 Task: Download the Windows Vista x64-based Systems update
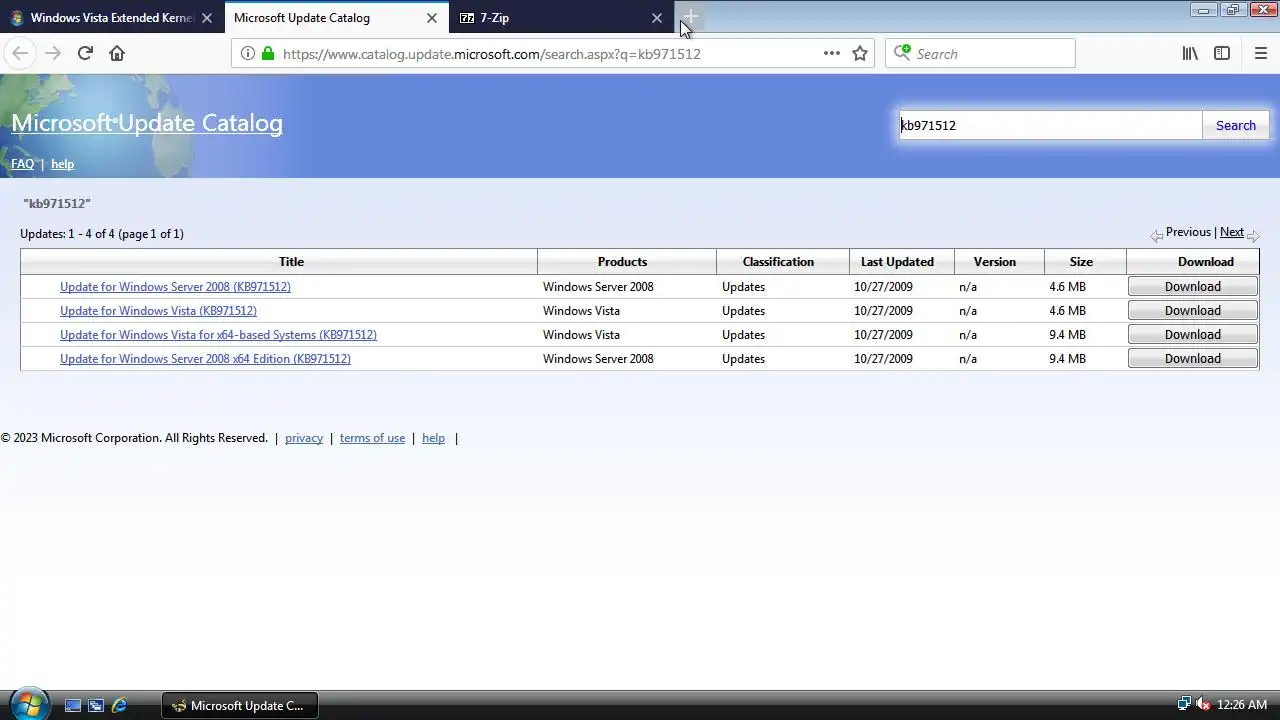point(1192,335)
